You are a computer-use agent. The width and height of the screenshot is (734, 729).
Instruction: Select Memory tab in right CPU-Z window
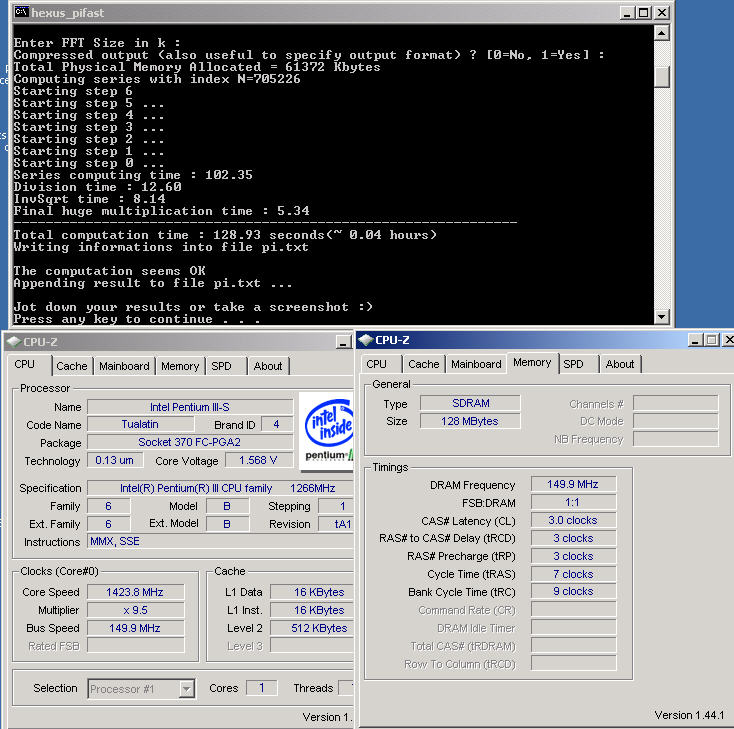coord(532,363)
